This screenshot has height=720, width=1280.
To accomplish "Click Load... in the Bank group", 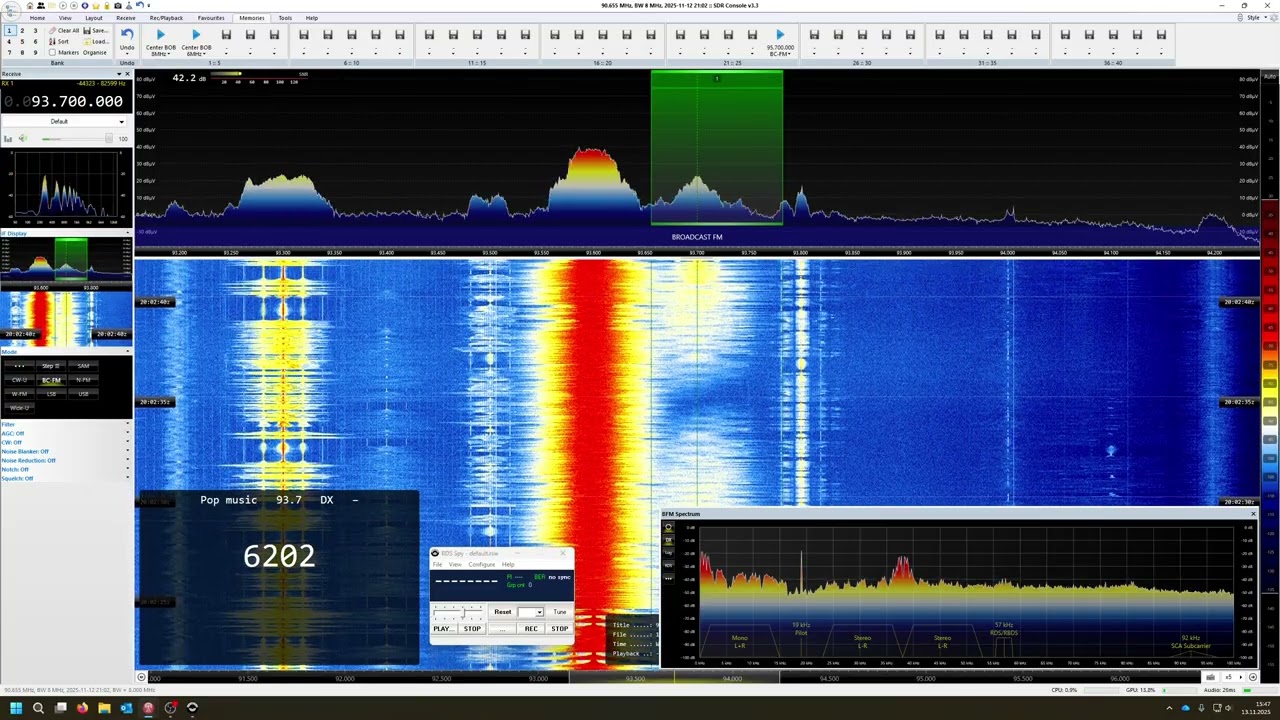I will tap(96, 41).
